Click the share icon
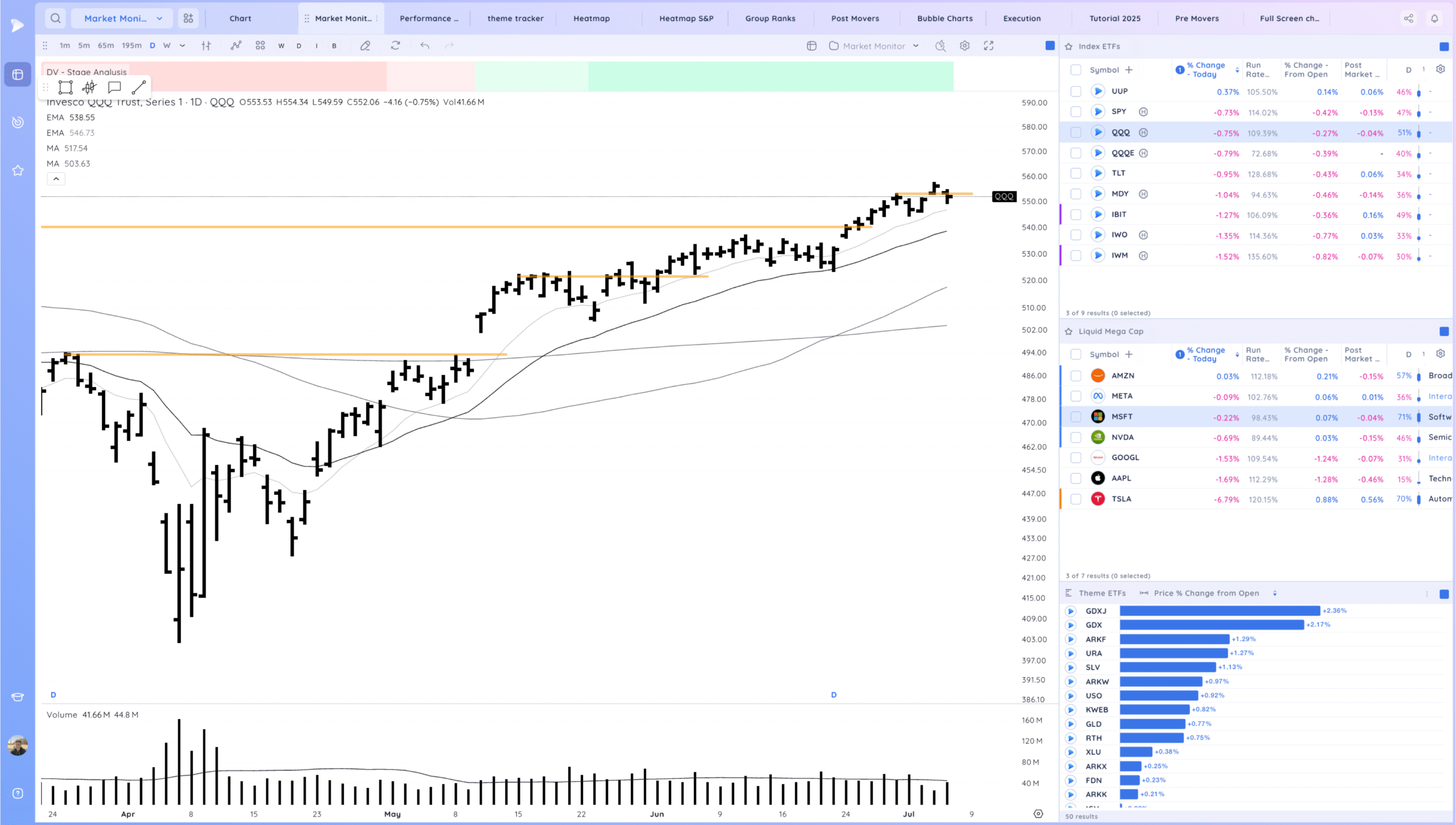1456x825 pixels. point(1408,18)
